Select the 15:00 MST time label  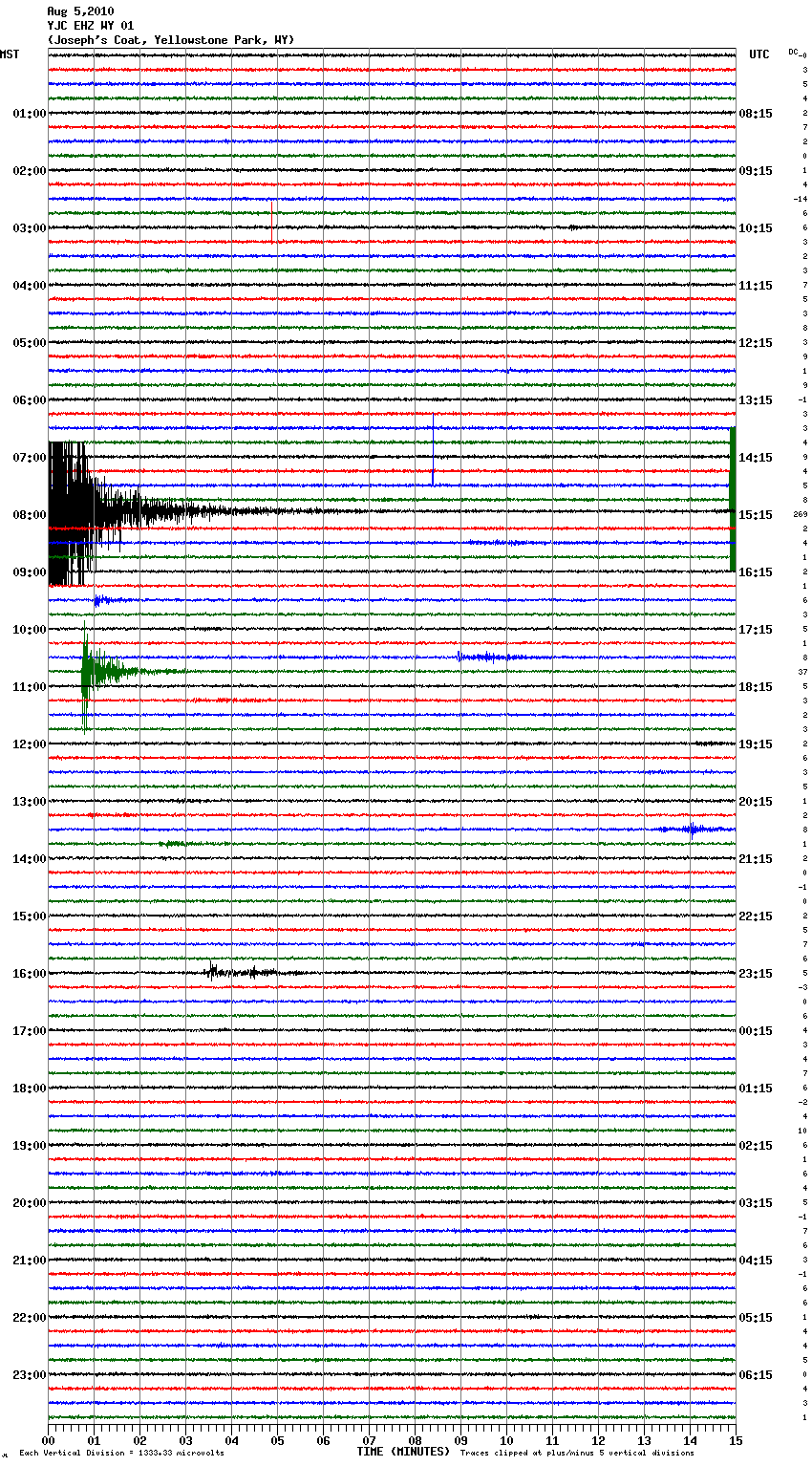pos(30,916)
